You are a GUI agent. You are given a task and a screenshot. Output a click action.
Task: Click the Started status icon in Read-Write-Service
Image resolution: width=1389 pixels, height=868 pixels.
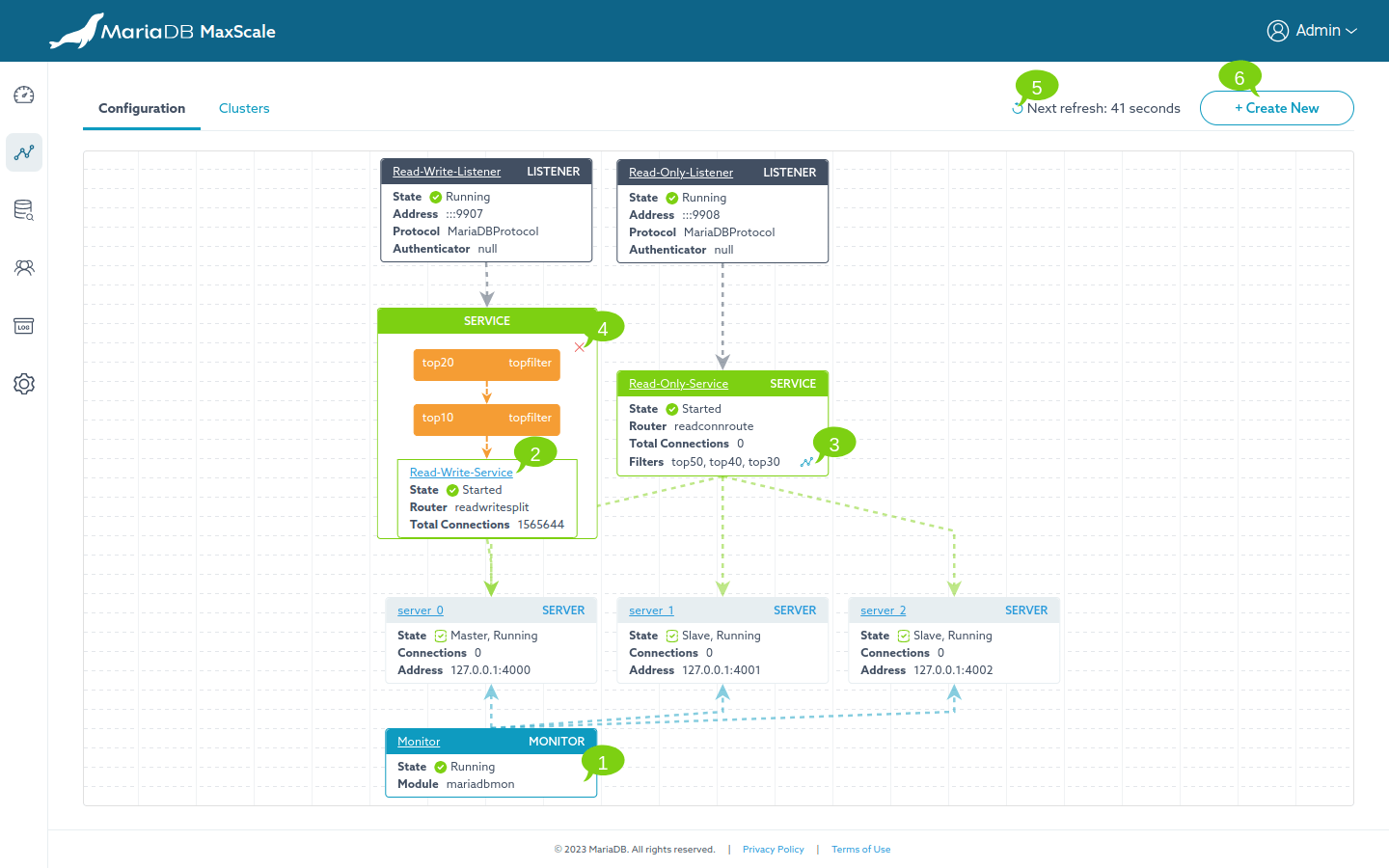point(452,490)
